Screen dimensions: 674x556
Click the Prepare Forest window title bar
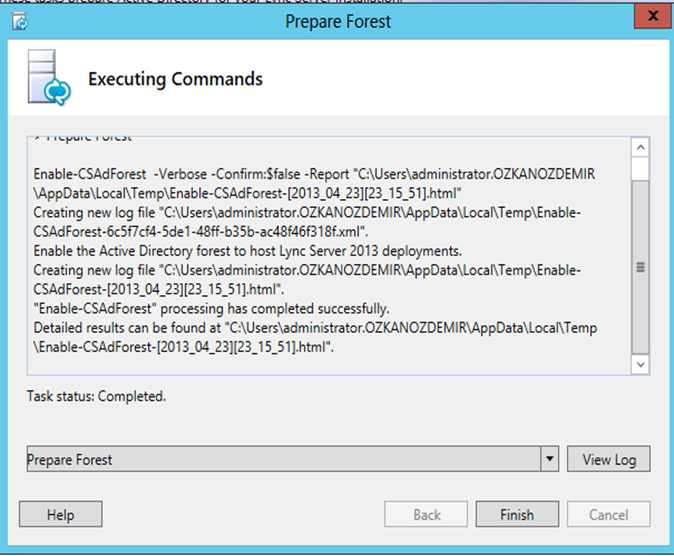(x=338, y=22)
